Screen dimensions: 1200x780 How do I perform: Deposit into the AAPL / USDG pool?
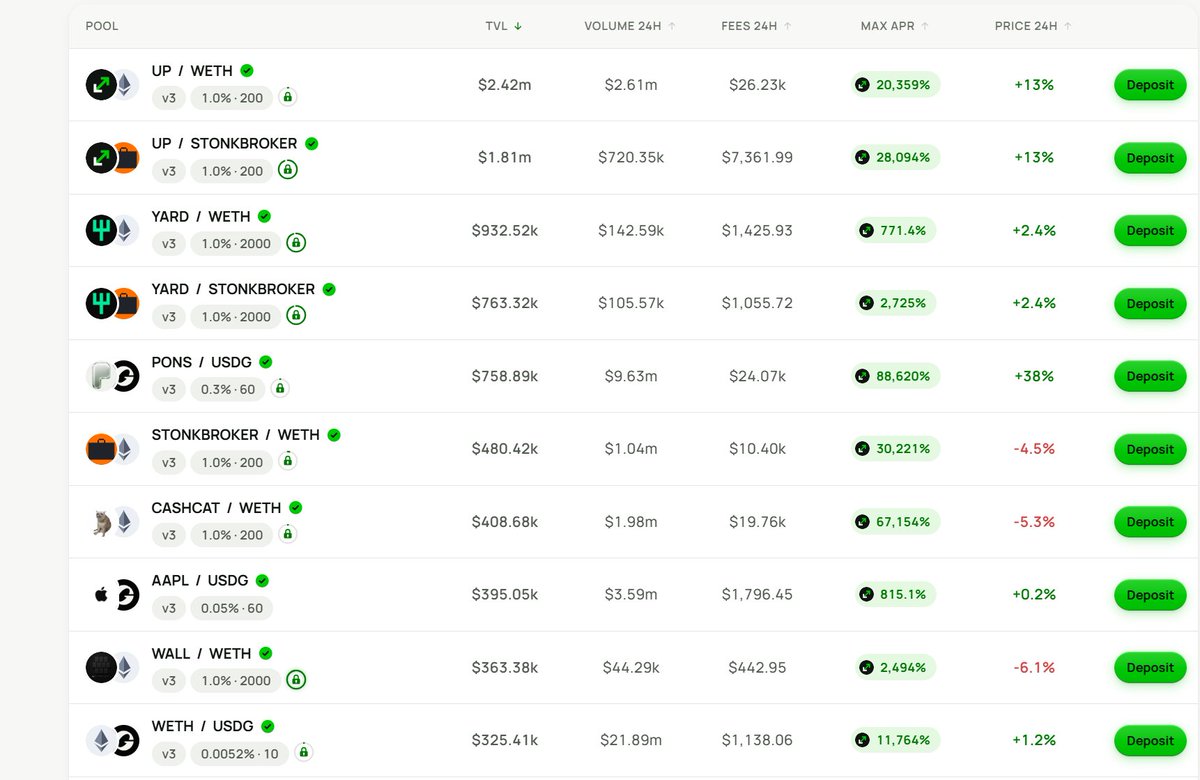[x=1150, y=595]
